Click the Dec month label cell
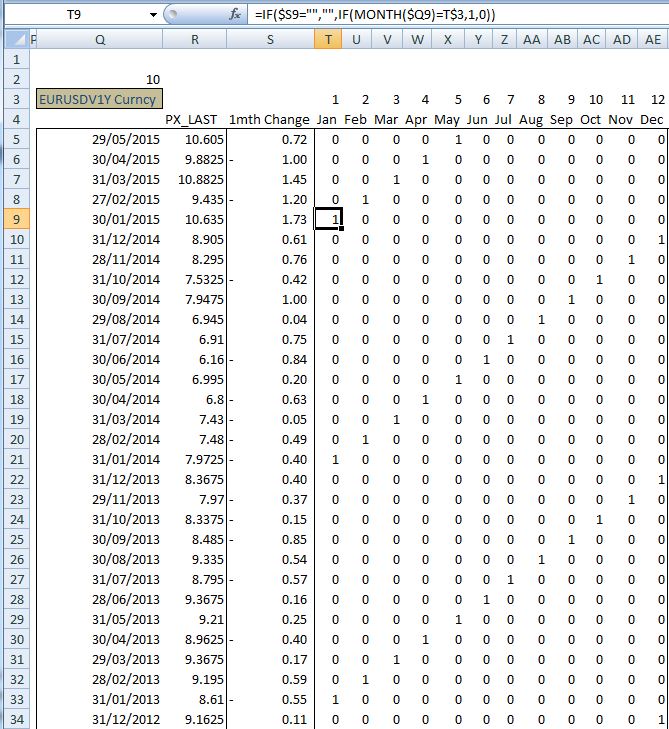The height and width of the screenshot is (729, 669). 652,119
